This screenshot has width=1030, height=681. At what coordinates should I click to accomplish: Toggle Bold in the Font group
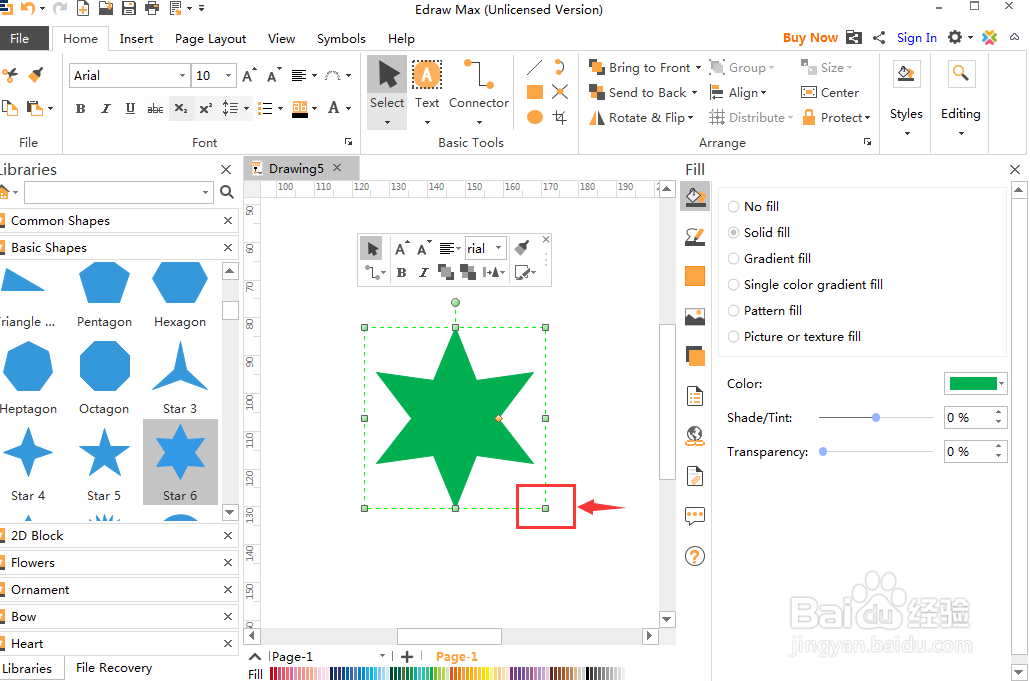click(80, 108)
